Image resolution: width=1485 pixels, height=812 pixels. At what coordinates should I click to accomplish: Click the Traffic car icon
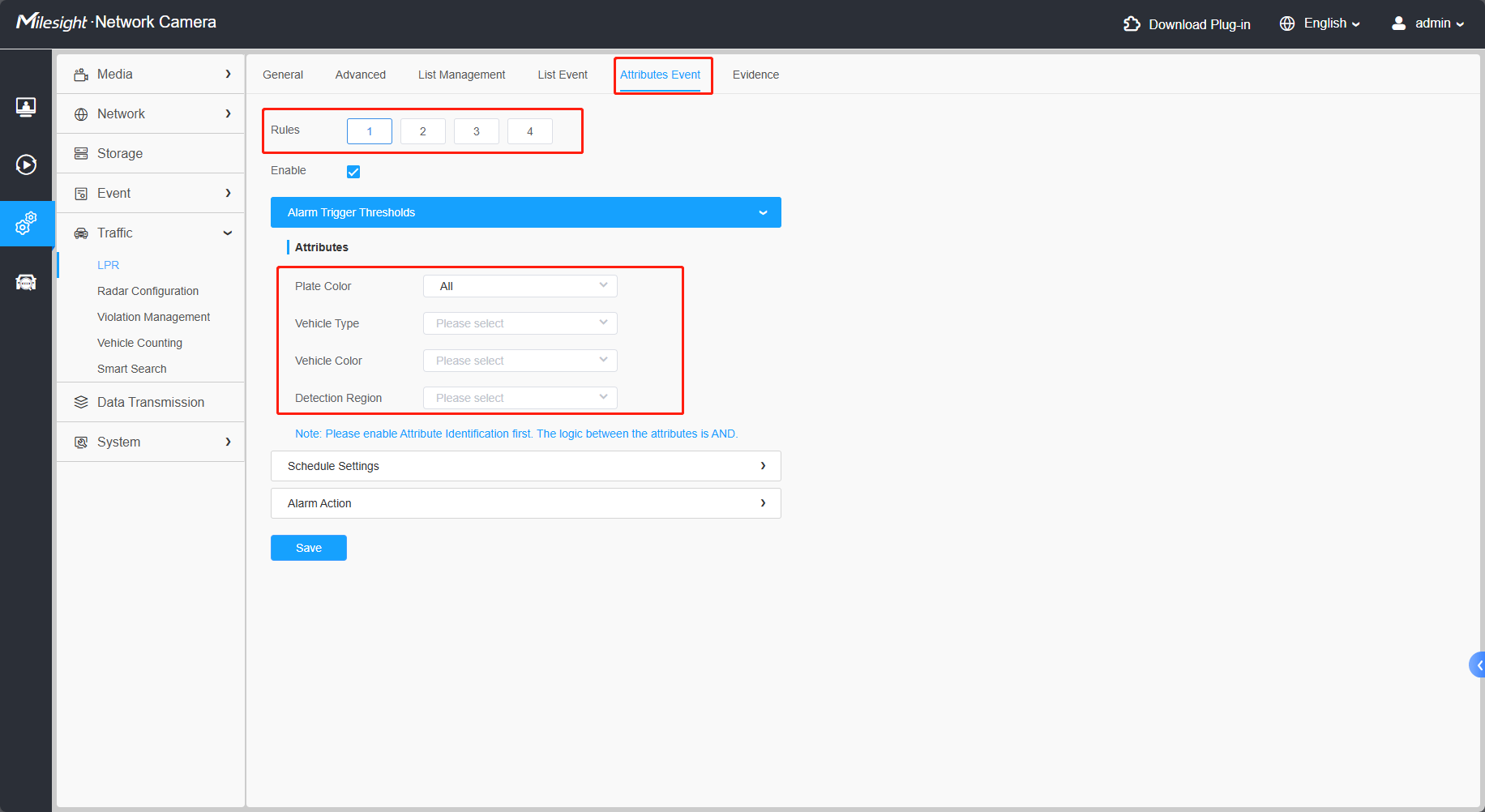pos(81,233)
